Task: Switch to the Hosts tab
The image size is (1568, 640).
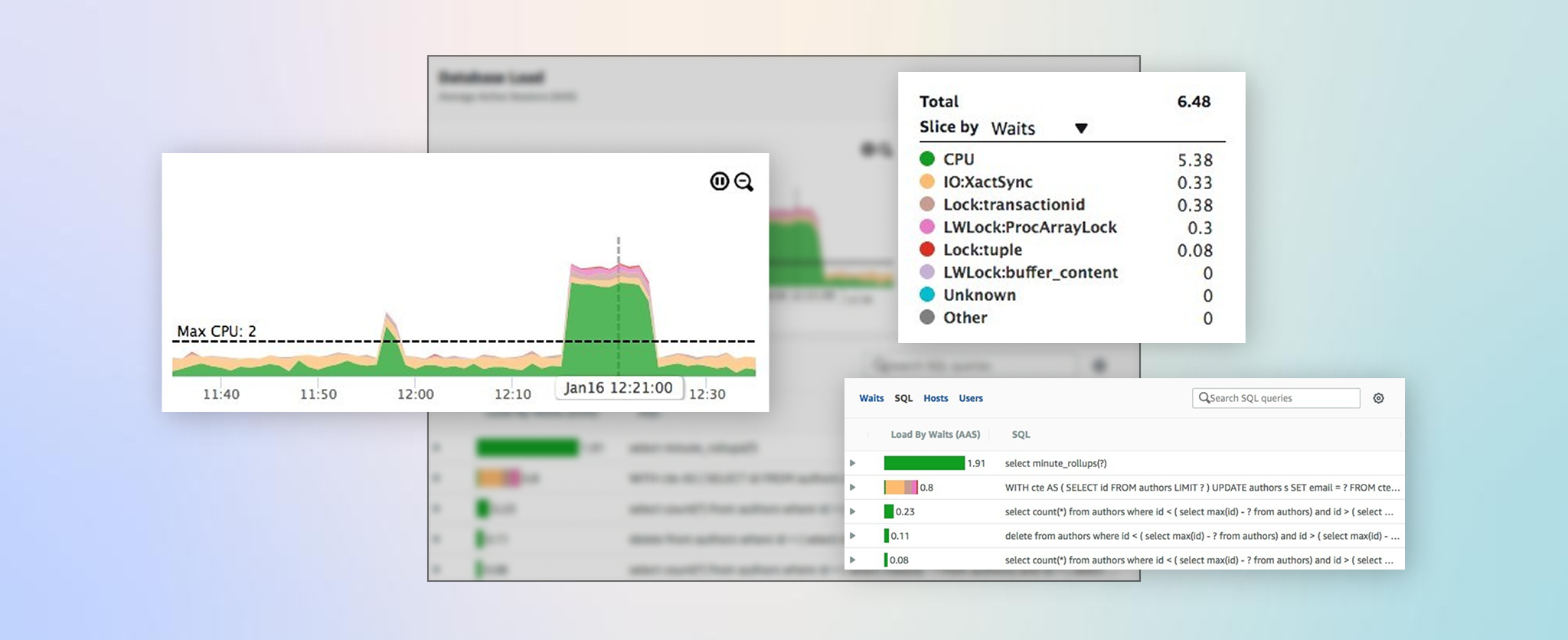Action: click(x=935, y=398)
